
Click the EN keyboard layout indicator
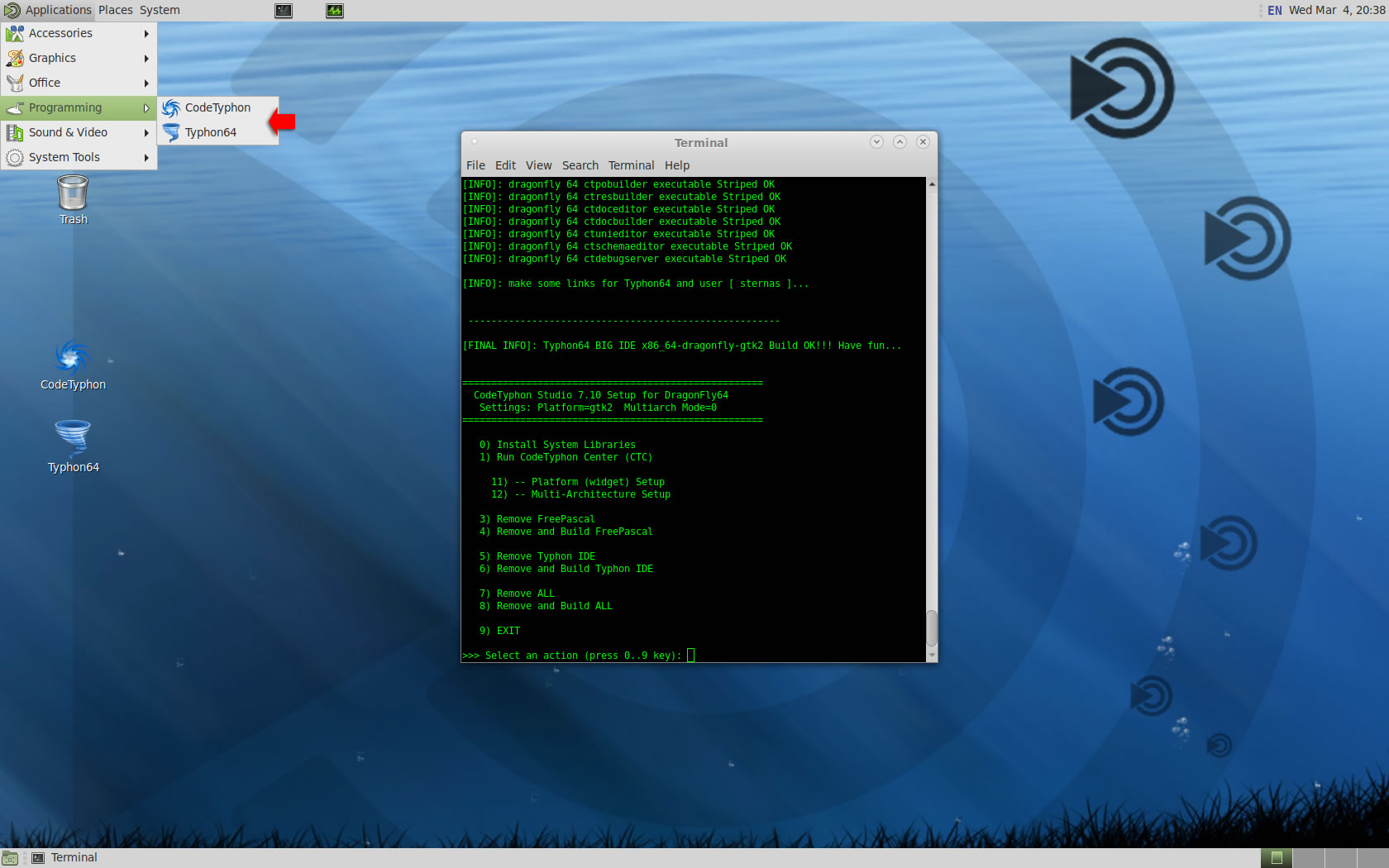click(1275, 10)
